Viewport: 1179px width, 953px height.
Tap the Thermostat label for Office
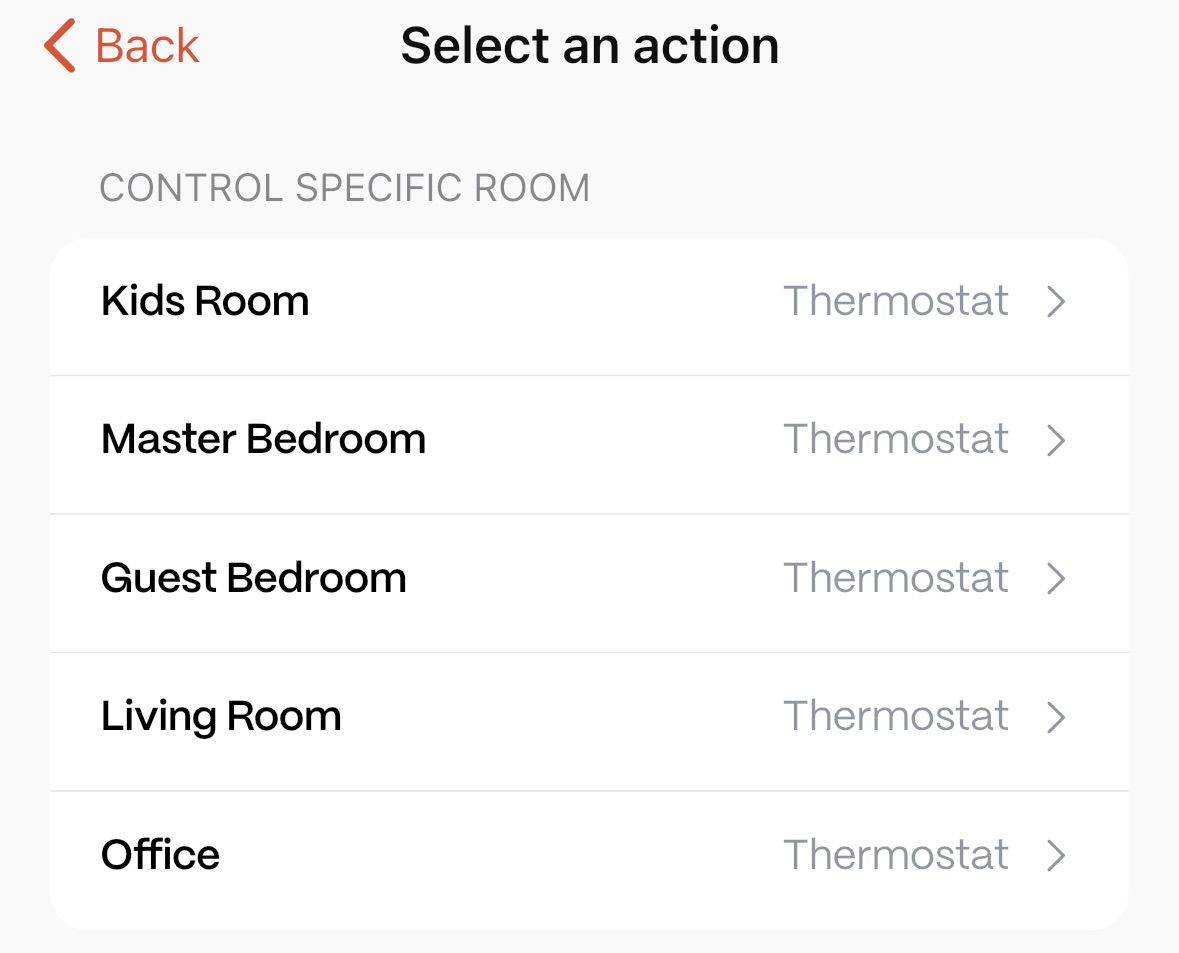tap(895, 855)
